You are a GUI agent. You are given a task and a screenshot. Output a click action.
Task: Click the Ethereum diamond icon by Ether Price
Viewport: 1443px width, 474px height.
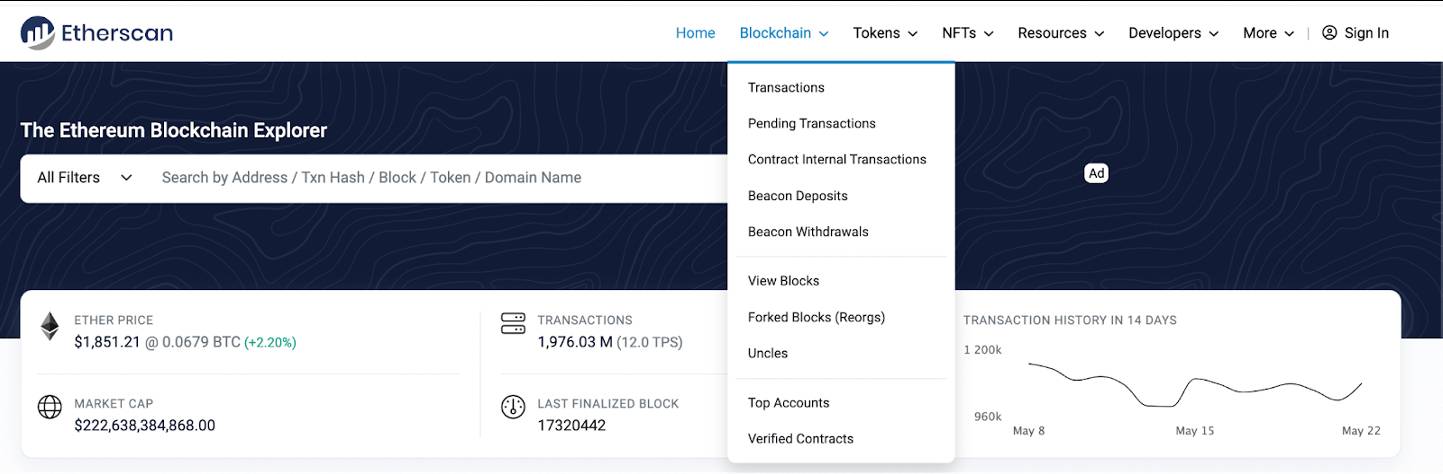(49, 326)
